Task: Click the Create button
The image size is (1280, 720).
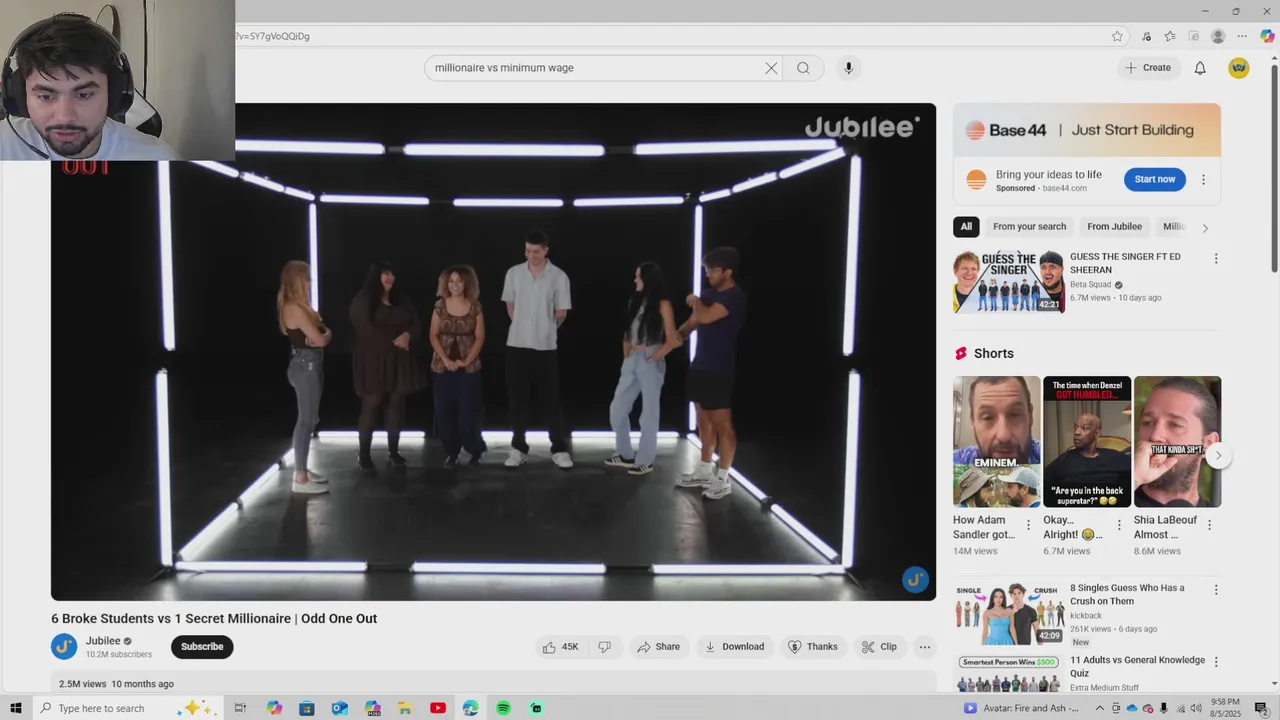Action: (x=1147, y=68)
